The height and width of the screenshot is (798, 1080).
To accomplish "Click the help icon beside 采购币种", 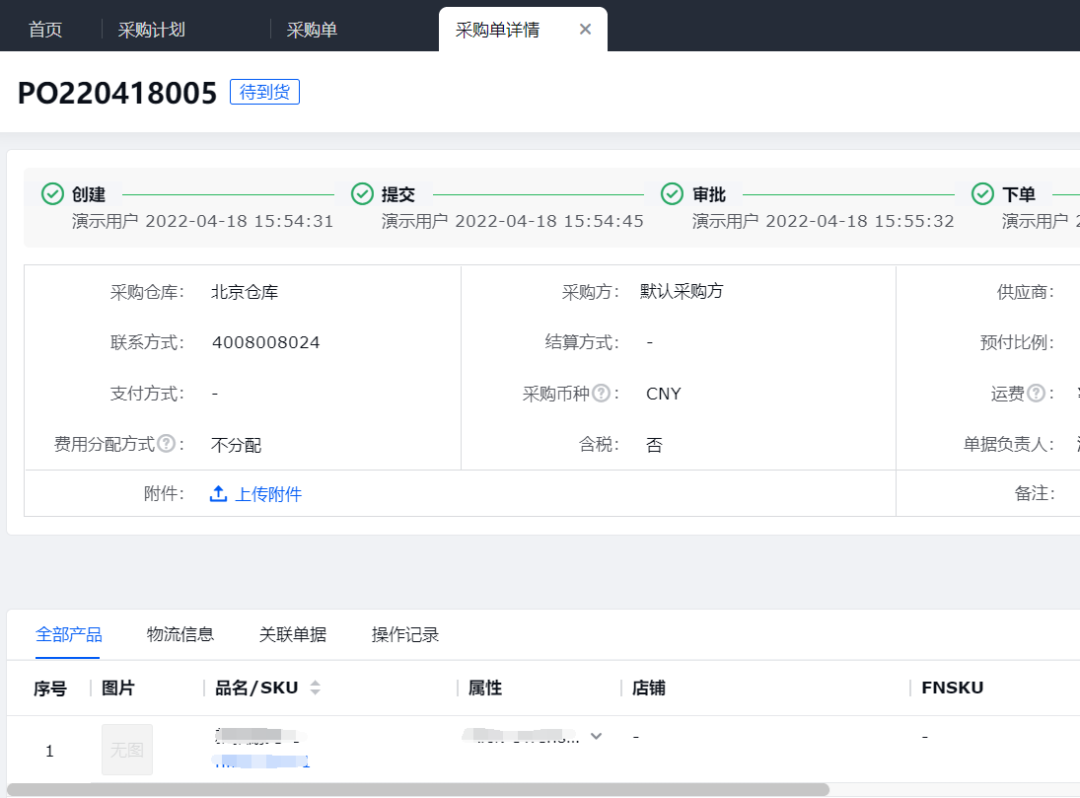I will [601, 394].
